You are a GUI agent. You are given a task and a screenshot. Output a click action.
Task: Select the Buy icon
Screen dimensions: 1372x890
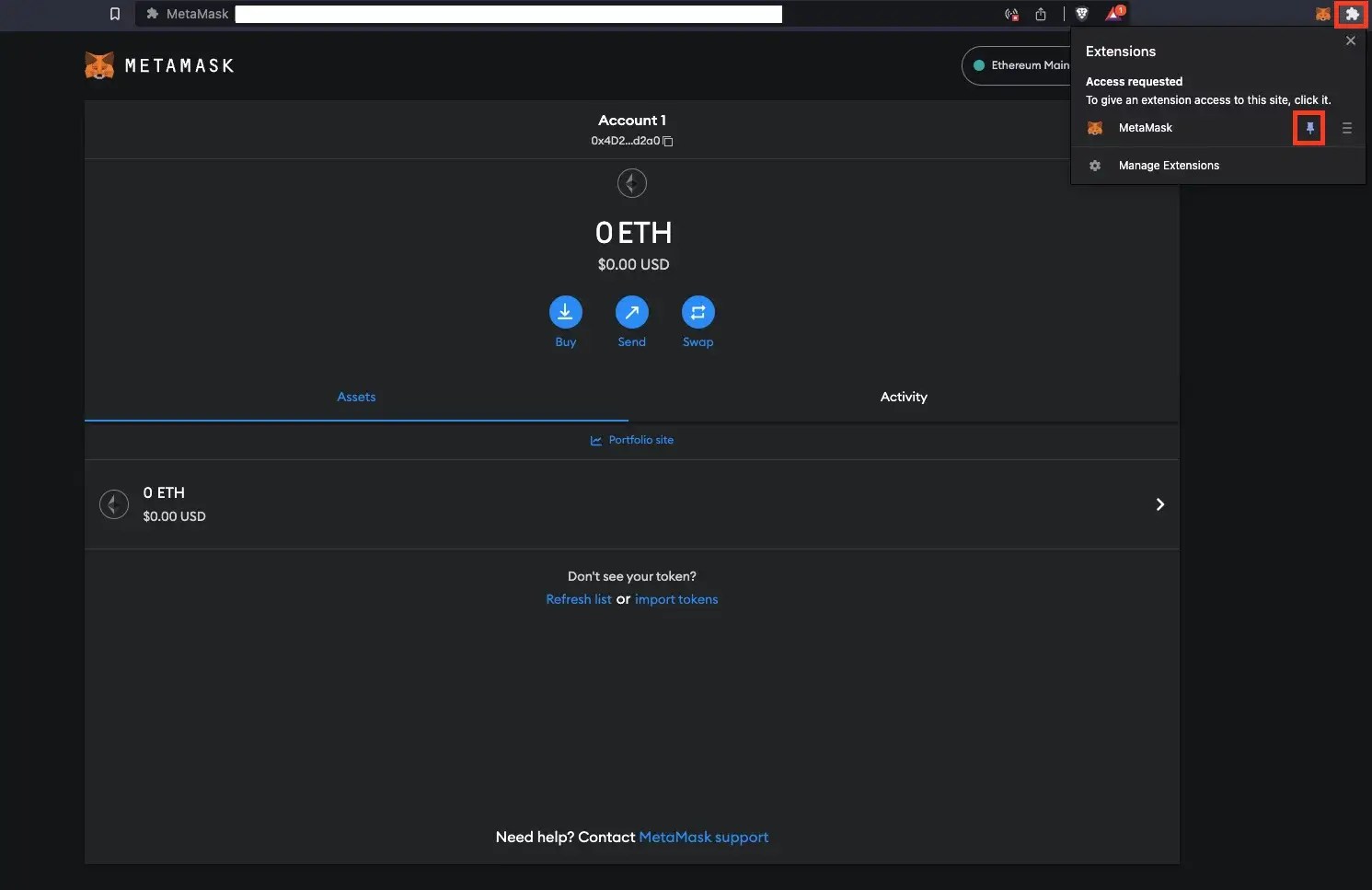pyautogui.click(x=565, y=312)
